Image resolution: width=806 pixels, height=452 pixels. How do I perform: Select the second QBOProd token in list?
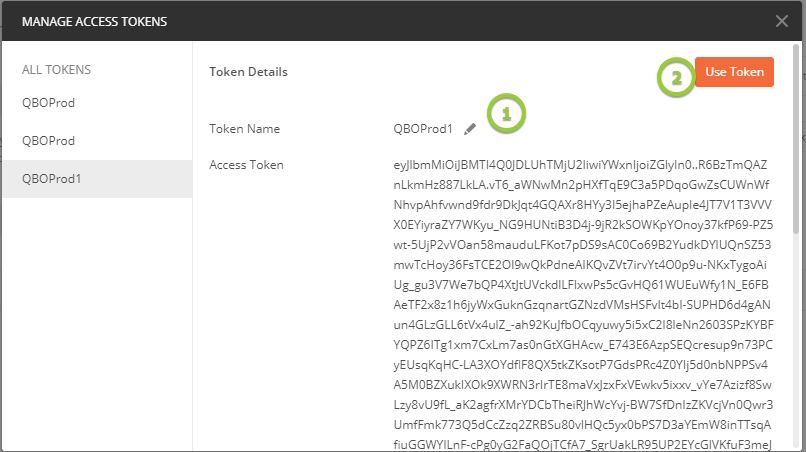pos(49,141)
